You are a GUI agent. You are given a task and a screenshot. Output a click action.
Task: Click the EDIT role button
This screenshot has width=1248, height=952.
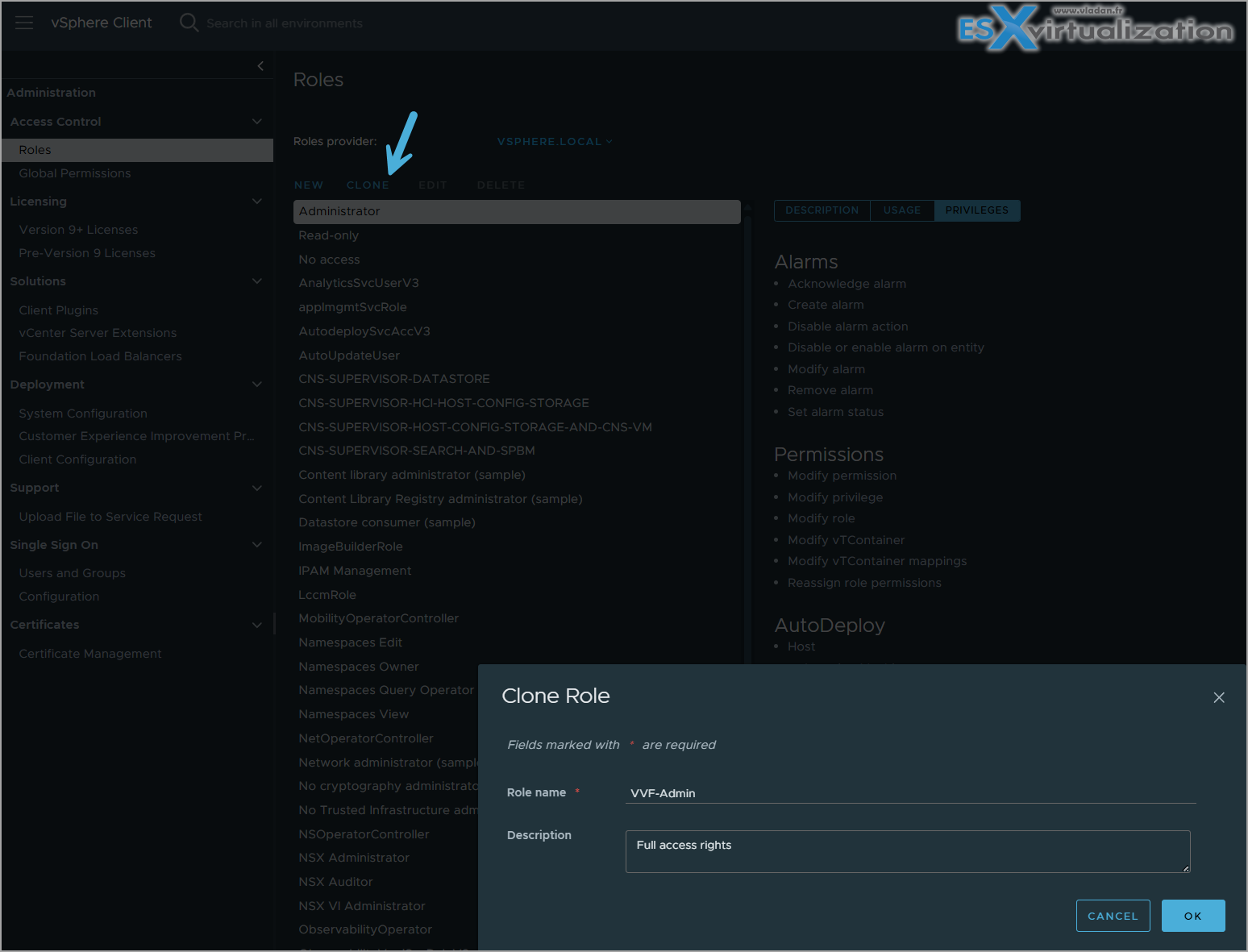pyautogui.click(x=433, y=185)
